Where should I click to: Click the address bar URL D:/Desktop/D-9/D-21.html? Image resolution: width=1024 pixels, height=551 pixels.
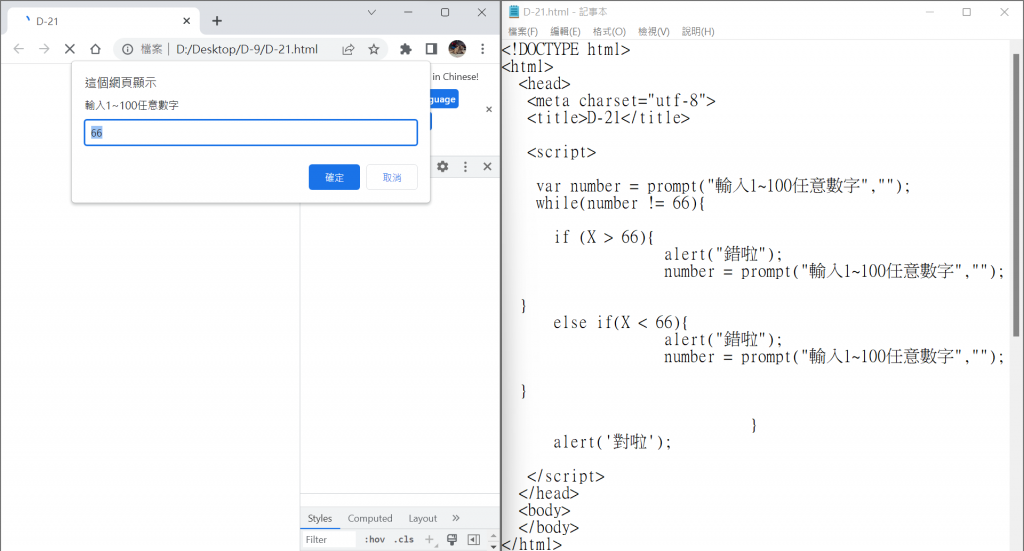(247, 49)
